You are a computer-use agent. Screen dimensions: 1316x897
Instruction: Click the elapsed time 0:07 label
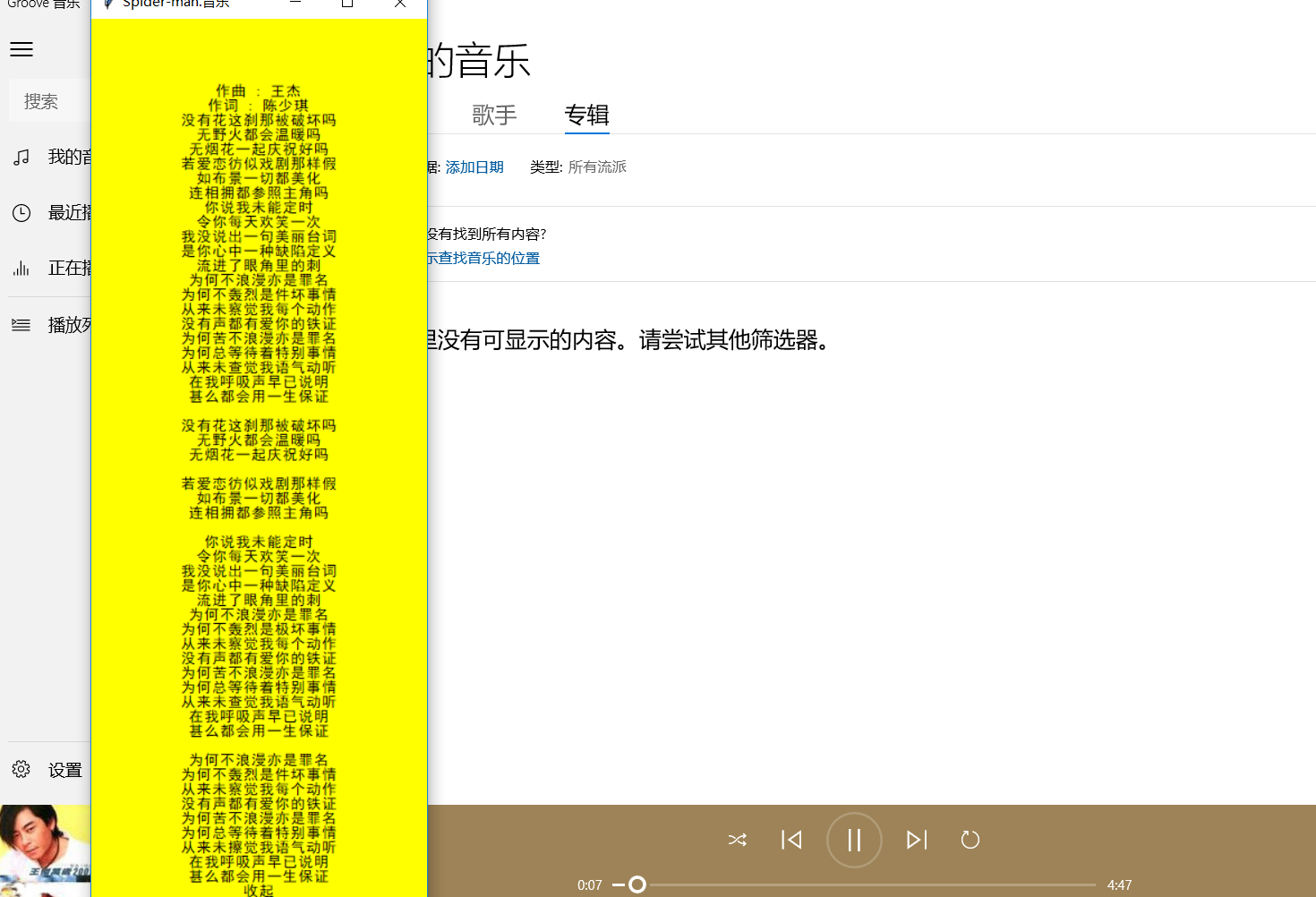pyautogui.click(x=590, y=884)
